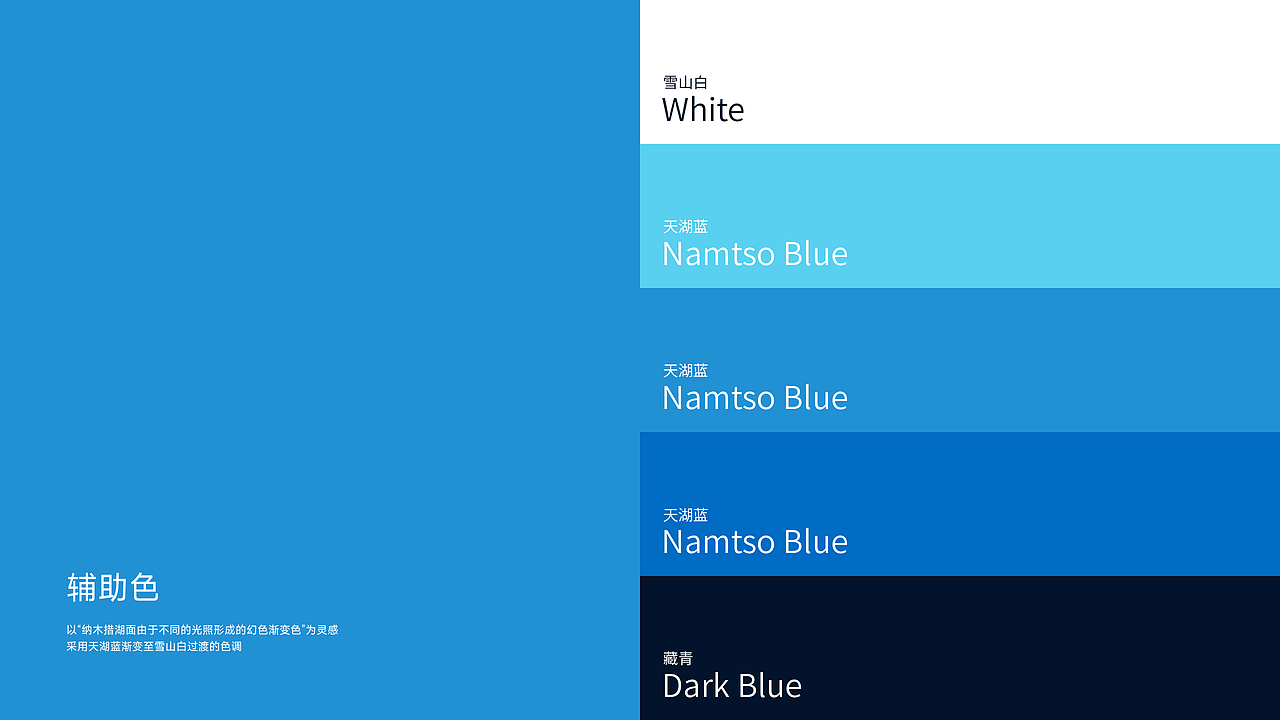Click the "雪山白" label
Screen dimensions: 1280x720
(x=685, y=82)
